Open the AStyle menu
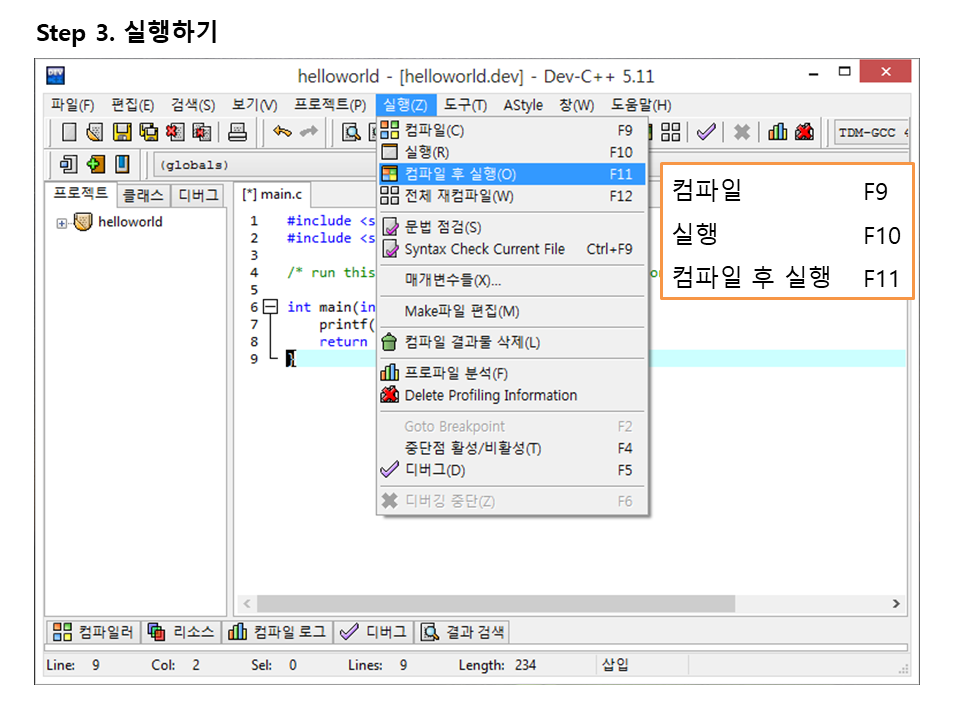Viewport: 960px width, 720px height. pos(523,105)
